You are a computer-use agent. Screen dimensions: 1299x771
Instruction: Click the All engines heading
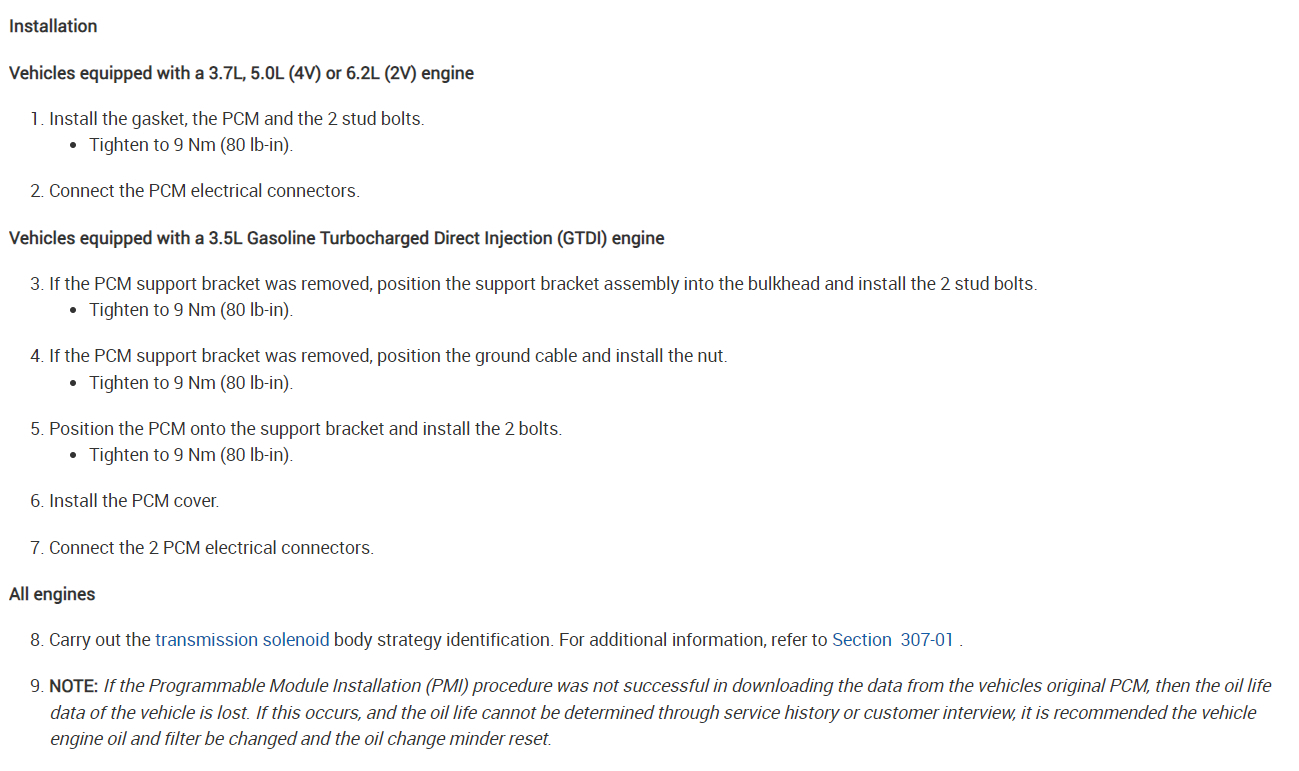52,594
